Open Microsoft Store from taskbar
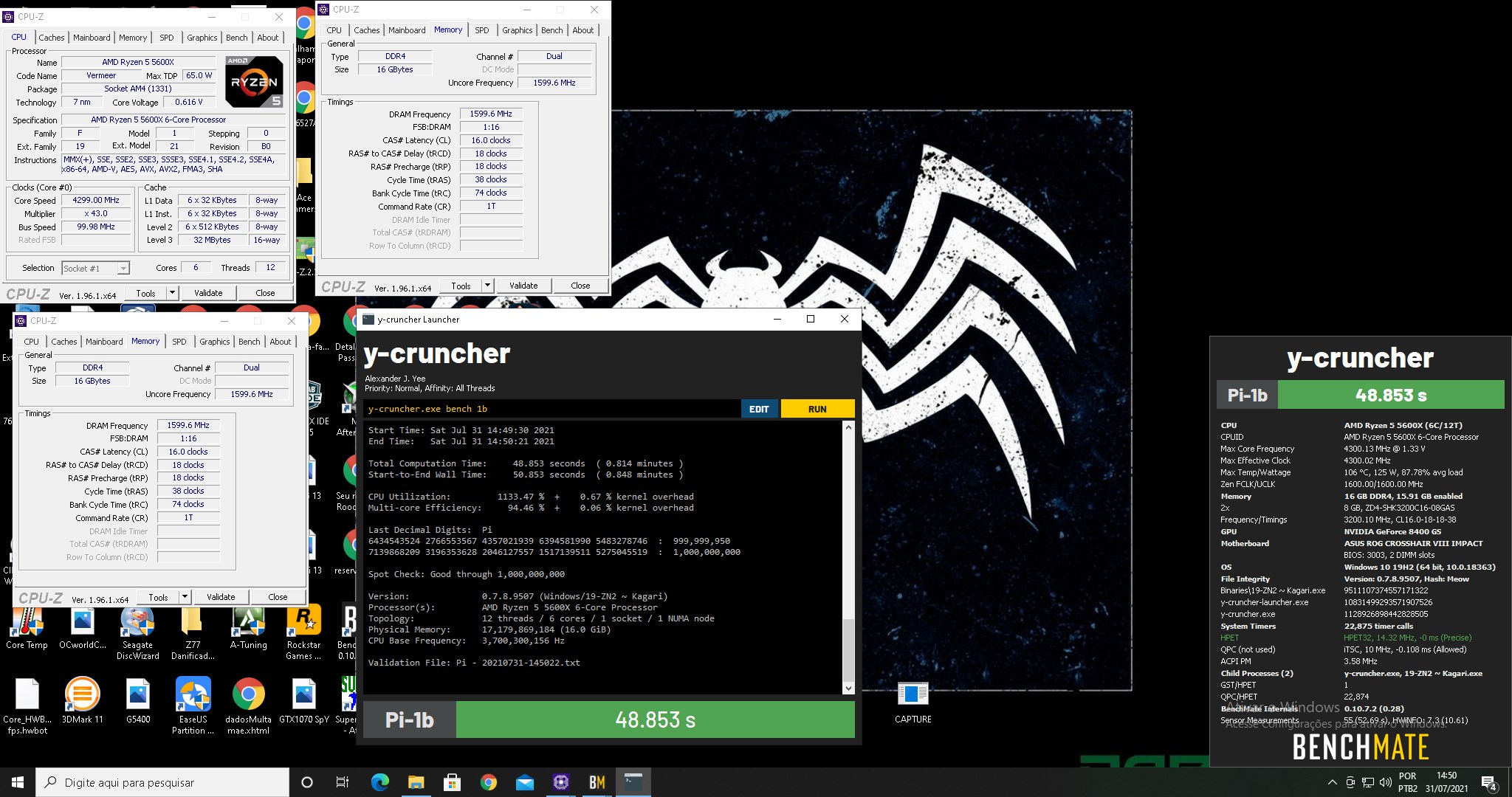Screen dimensions: 1512x797 tap(452, 782)
